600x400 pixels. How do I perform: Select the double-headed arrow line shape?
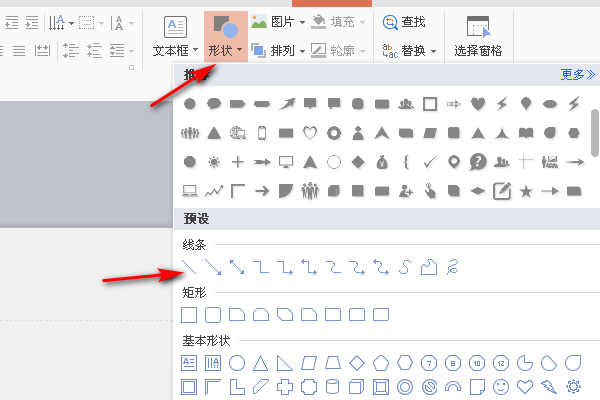[237, 267]
